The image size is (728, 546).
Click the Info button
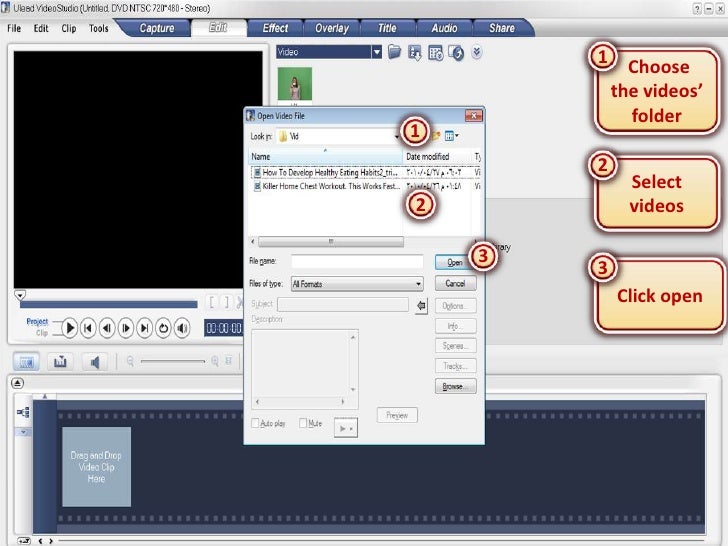pos(455,326)
